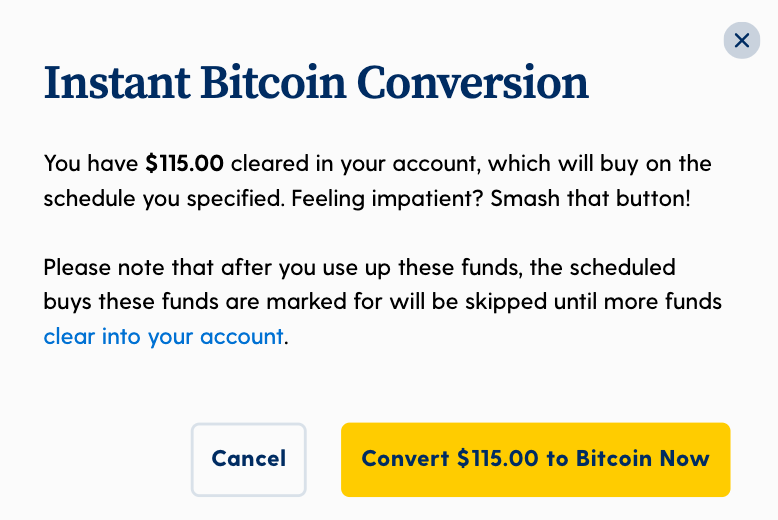The width and height of the screenshot is (778, 520).
Task: Click the white outlined Cancel button
Action: 249,459
